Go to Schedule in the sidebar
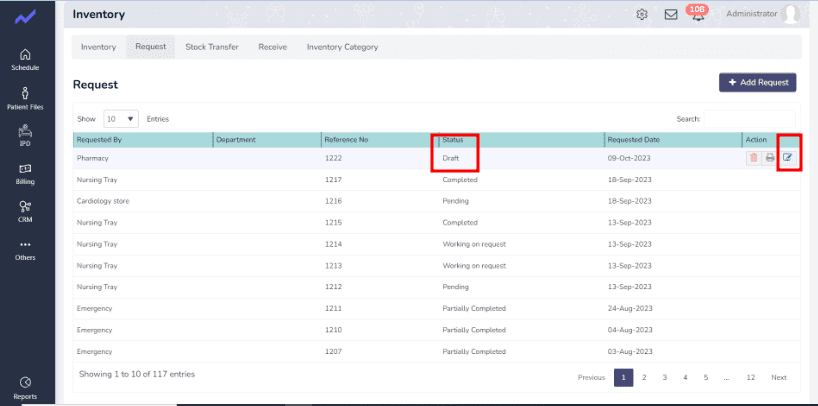 (25, 59)
